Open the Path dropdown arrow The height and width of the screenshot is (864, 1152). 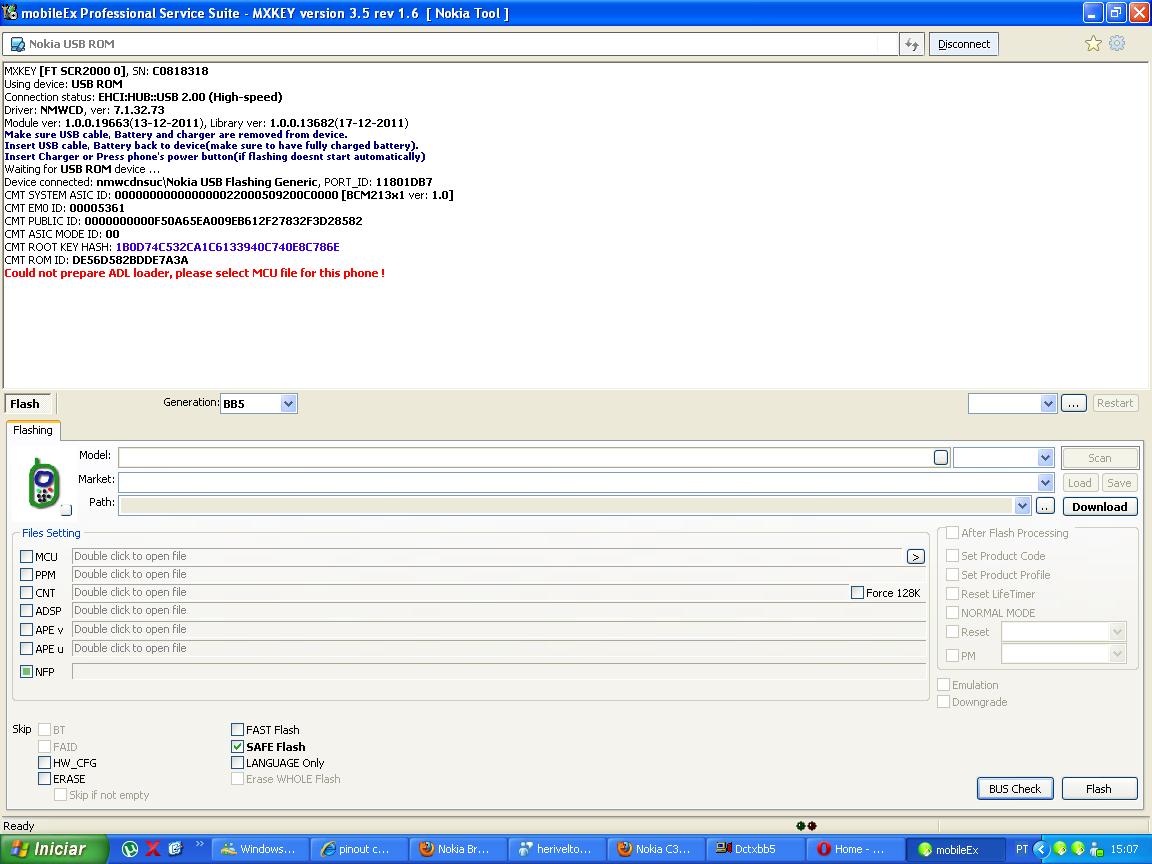coord(1022,505)
